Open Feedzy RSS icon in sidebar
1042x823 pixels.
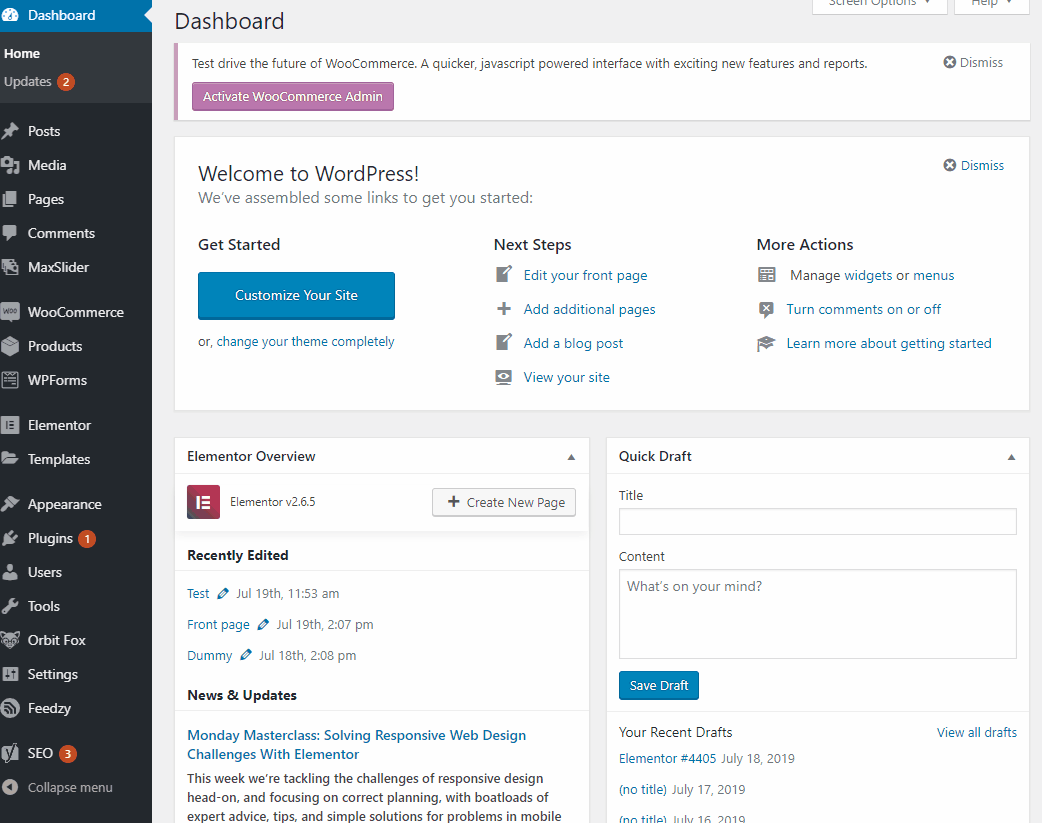[x=10, y=708]
